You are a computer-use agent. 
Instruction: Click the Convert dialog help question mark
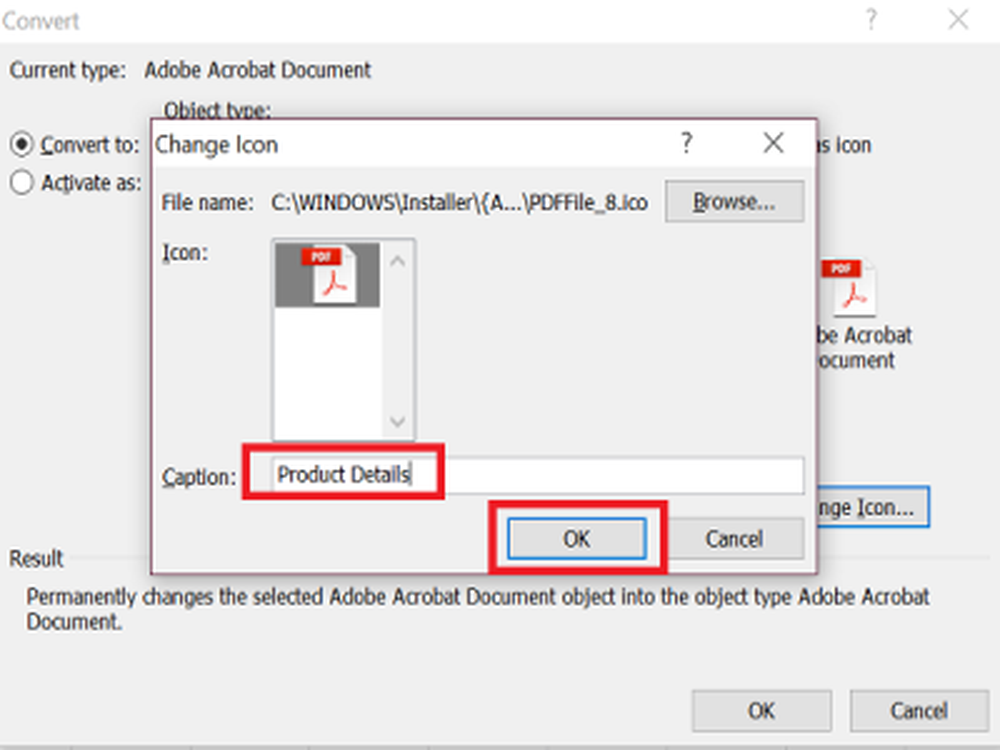click(871, 19)
